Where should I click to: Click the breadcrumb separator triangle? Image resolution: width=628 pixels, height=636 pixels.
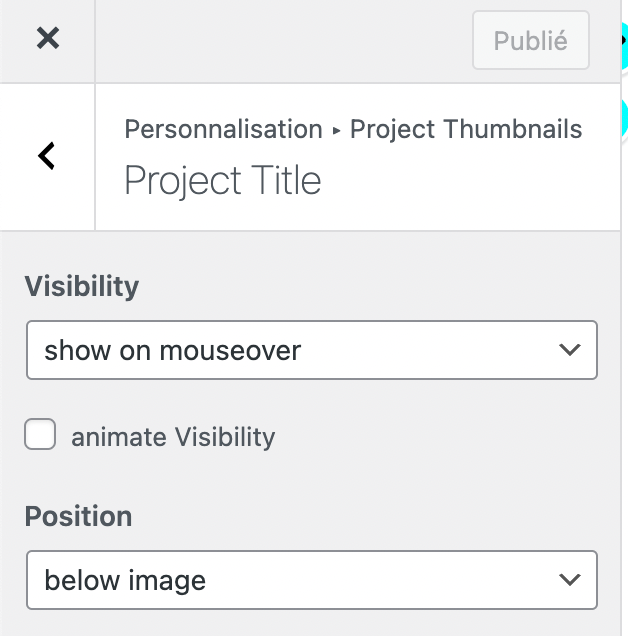point(336,131)
